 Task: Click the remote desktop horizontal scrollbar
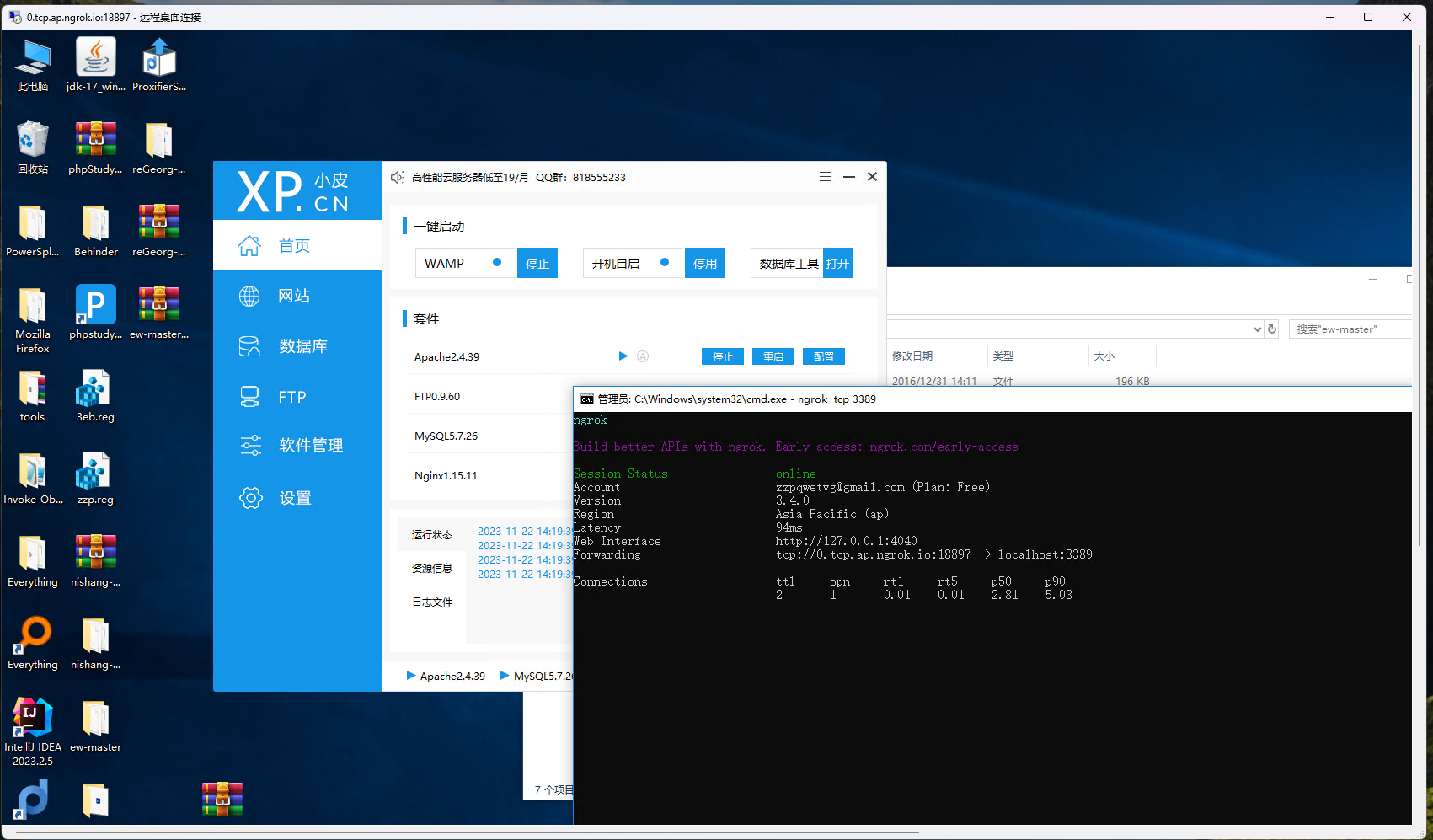[x=468, y=832]
